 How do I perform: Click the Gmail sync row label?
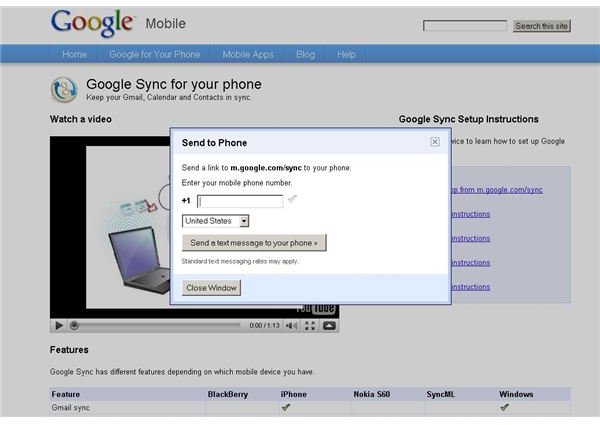pyautogui.click(x=70, y=408)
